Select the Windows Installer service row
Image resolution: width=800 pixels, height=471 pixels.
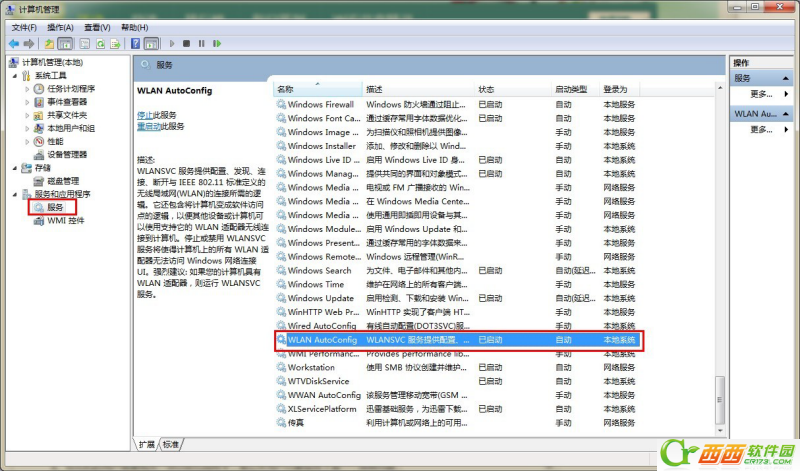(457, 146)
